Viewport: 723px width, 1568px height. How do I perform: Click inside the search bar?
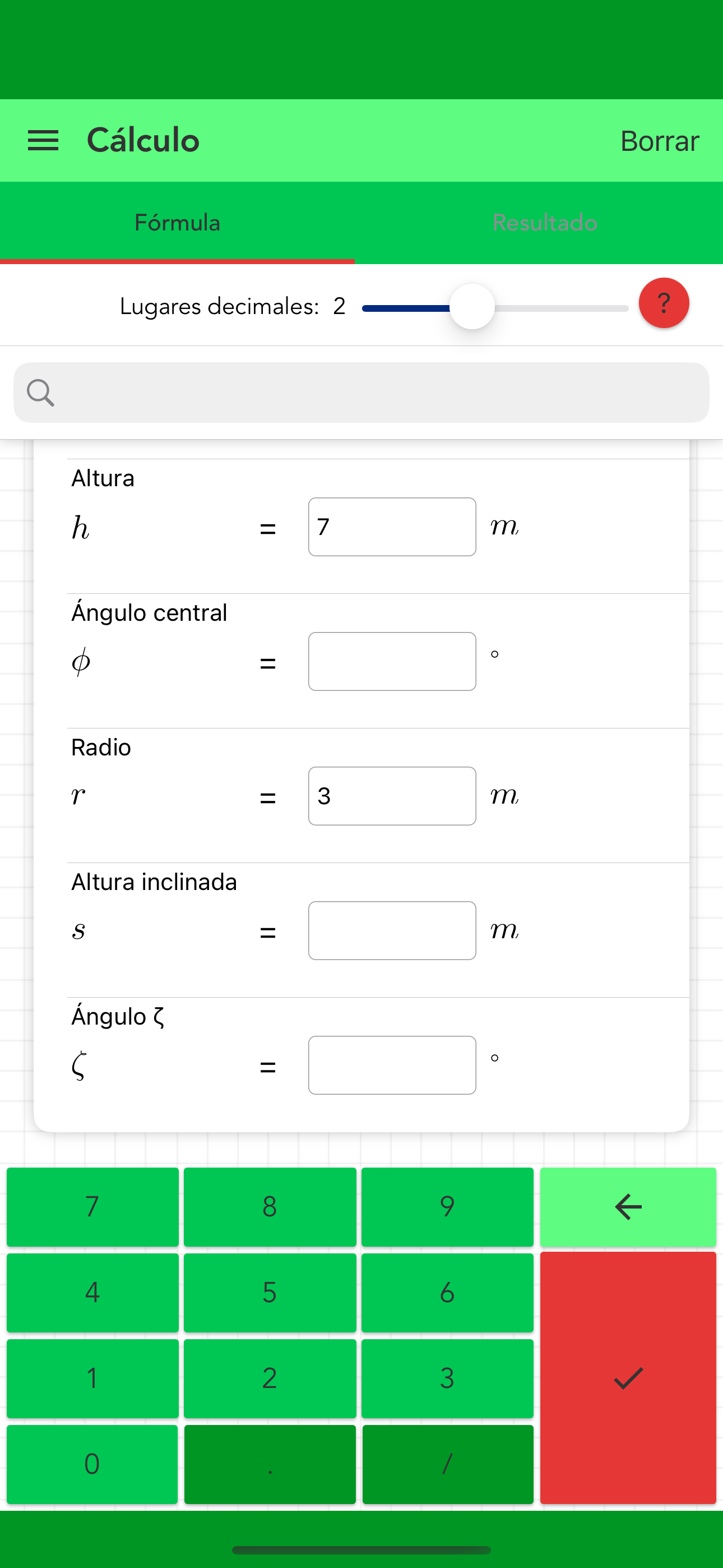click(x=361, y=393)
